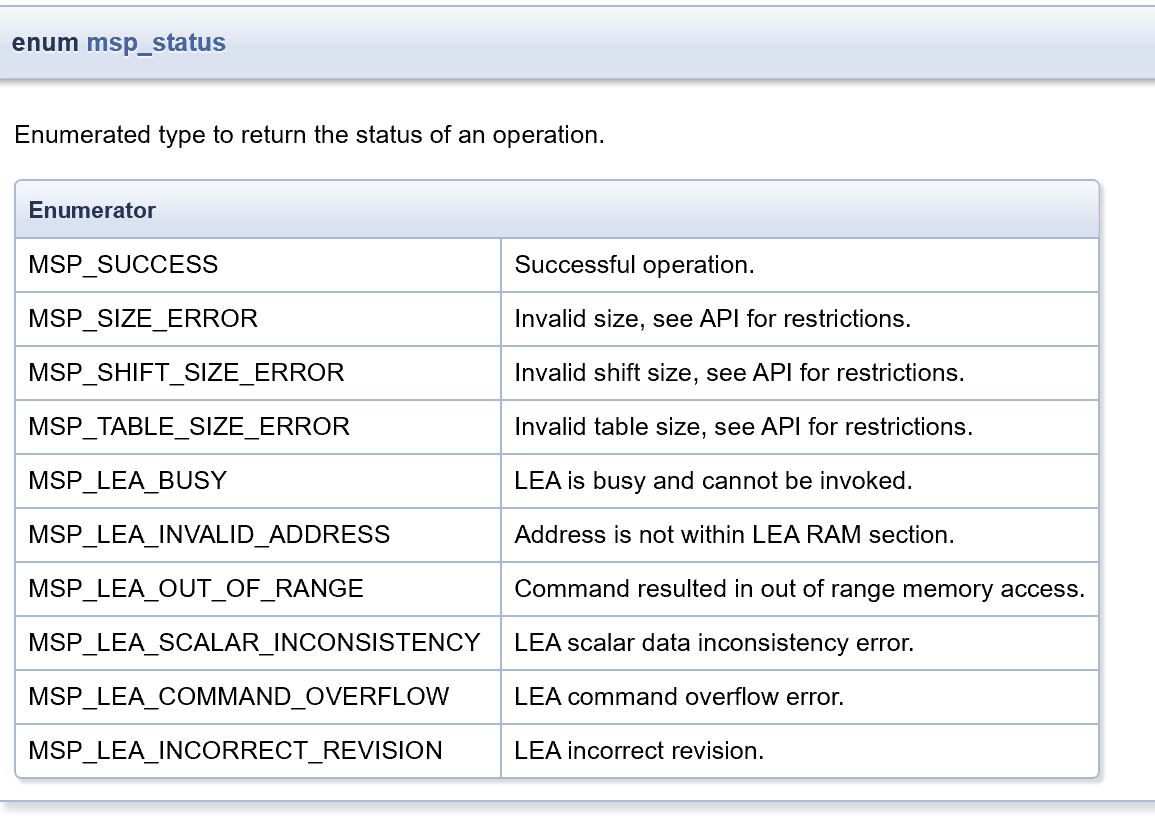Click the MSP_LEA_BUSY enumerator name
This screenshot has width=1155, height=820.
click(128, 481)
